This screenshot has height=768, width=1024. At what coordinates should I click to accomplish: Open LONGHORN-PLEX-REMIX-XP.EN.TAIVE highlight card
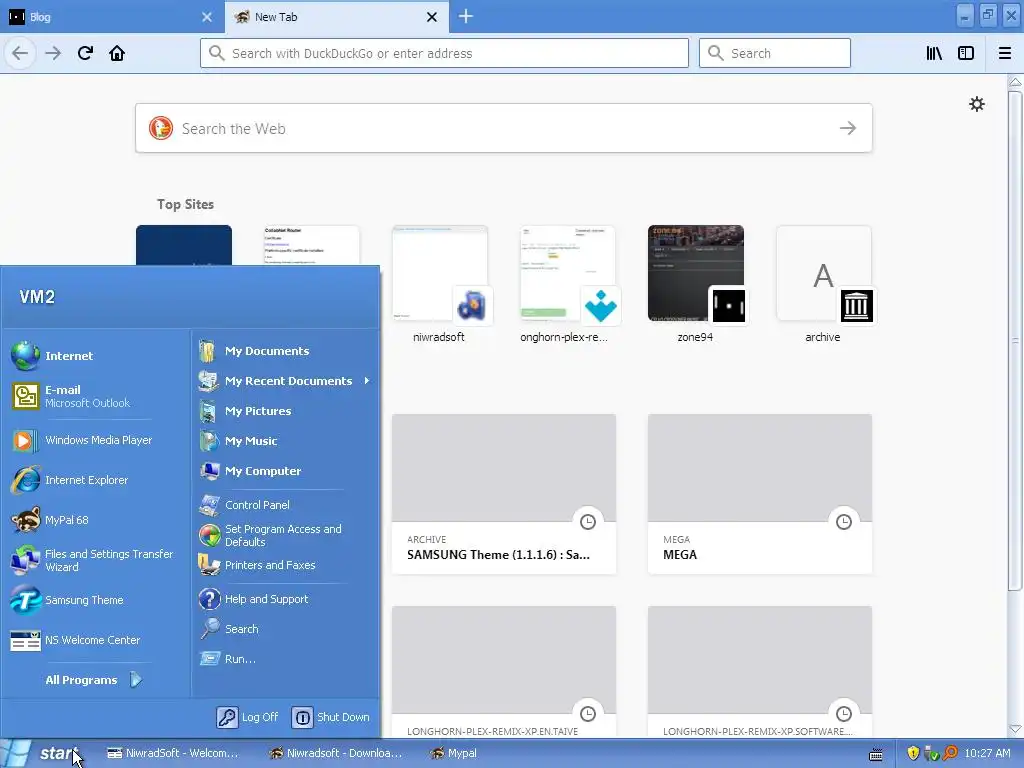click(504, 673)
